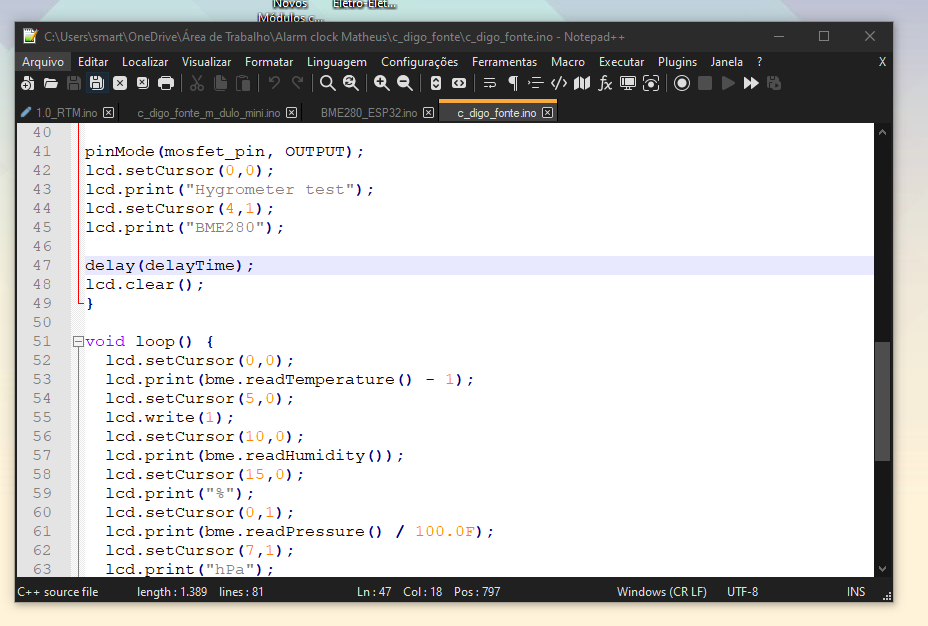Click the Copy toolbar icon
Image resolution: width=928 pixels, height=626 pixels.
[x=220, y=83]
